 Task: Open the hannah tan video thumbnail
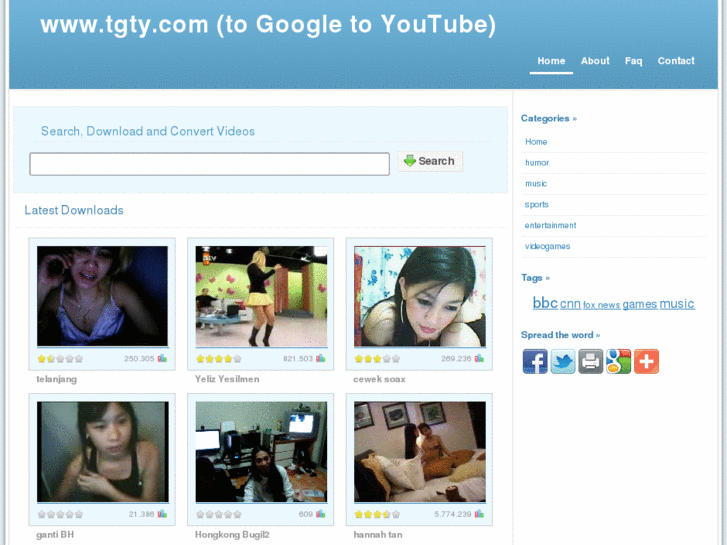pos(420,452)
